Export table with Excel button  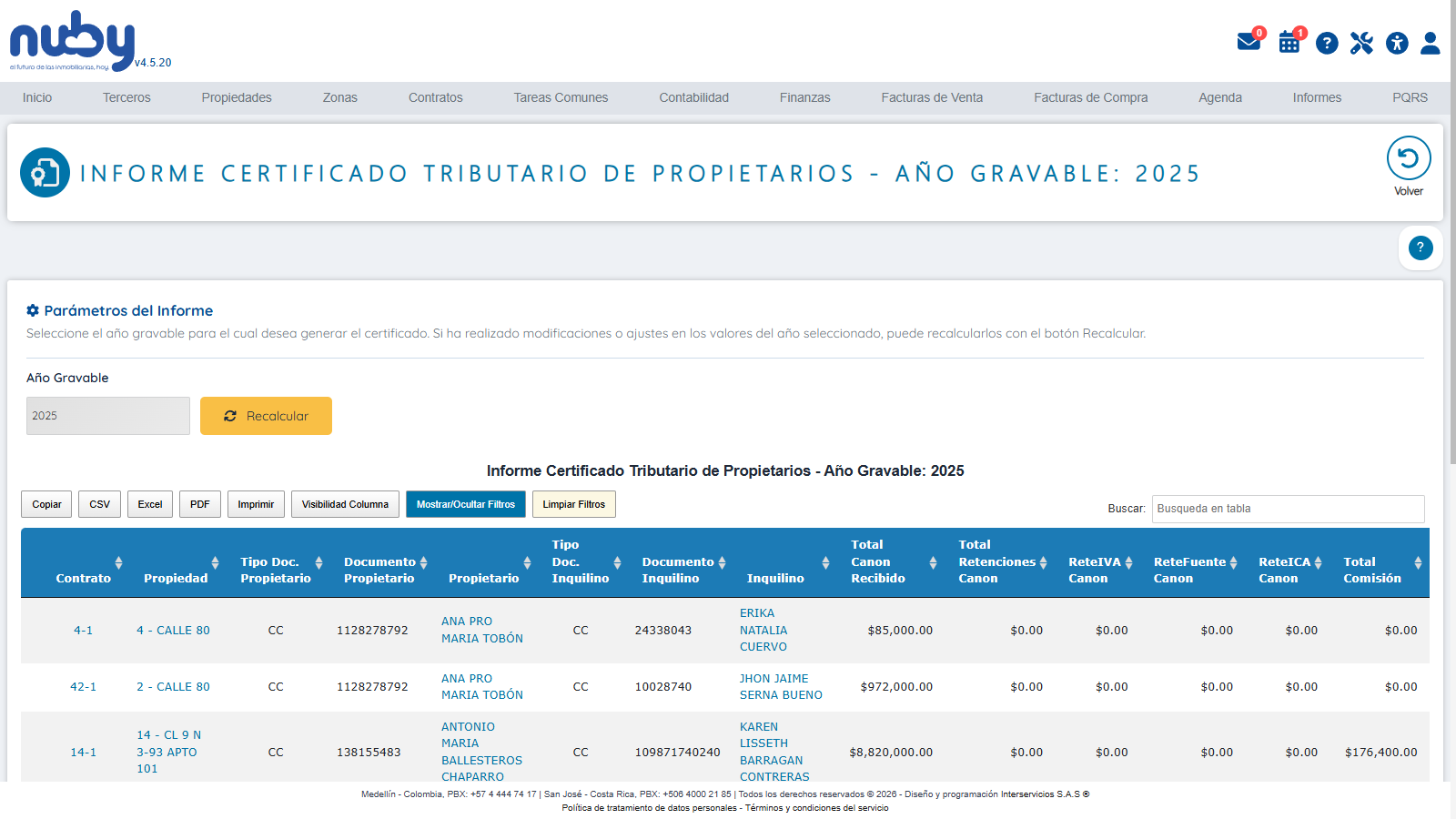[150, 504]
